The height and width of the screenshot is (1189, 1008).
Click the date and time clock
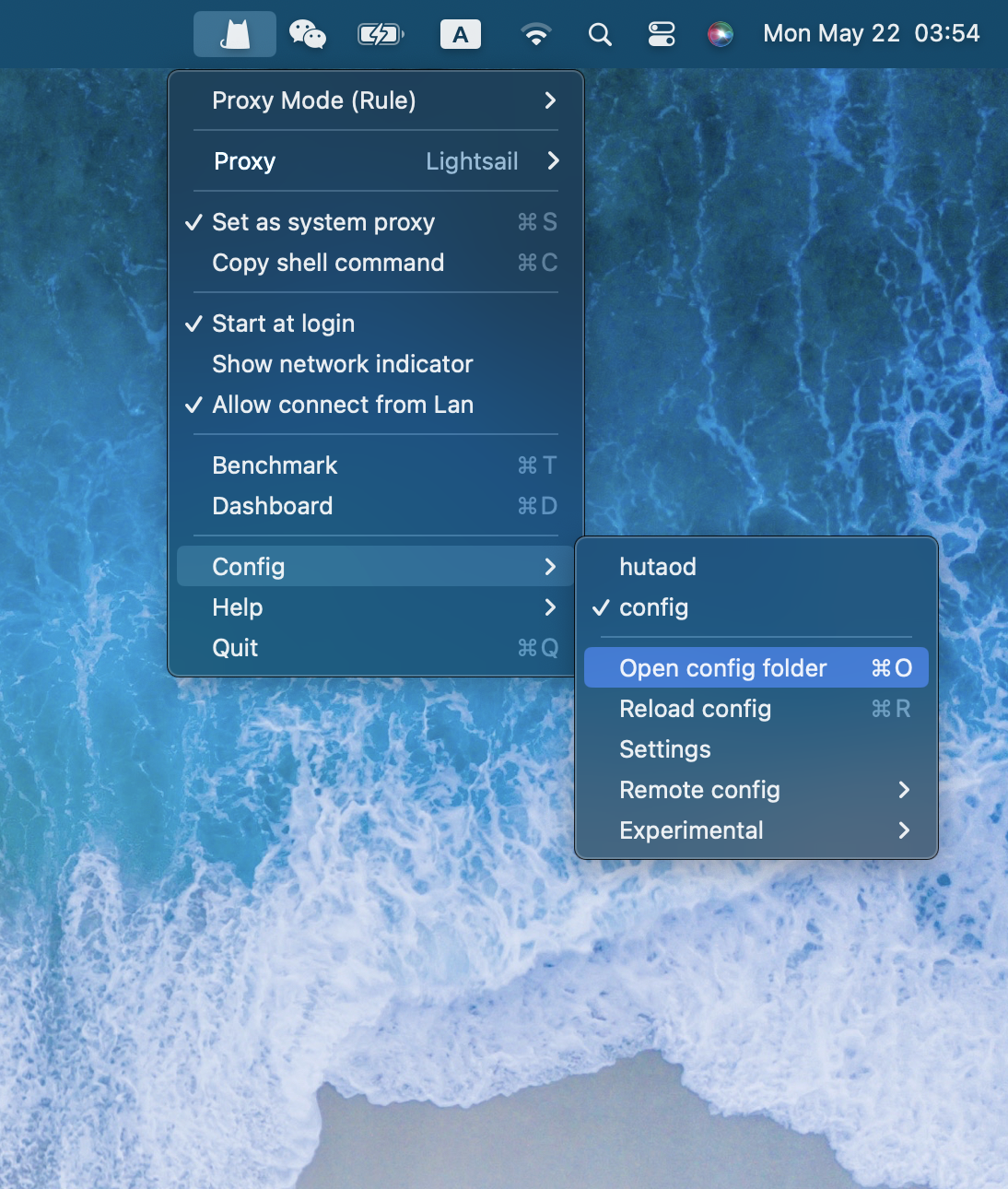click(x=871, y=34)
